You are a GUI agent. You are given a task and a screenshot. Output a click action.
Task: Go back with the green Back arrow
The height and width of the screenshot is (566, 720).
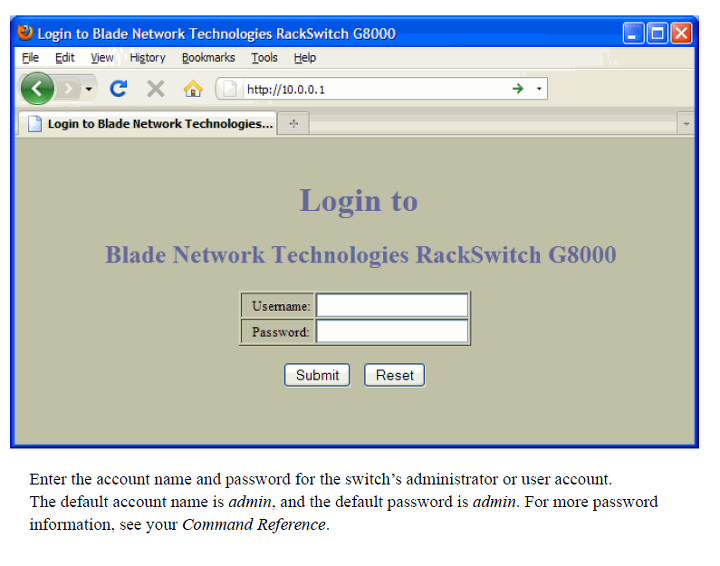(37, 89)
